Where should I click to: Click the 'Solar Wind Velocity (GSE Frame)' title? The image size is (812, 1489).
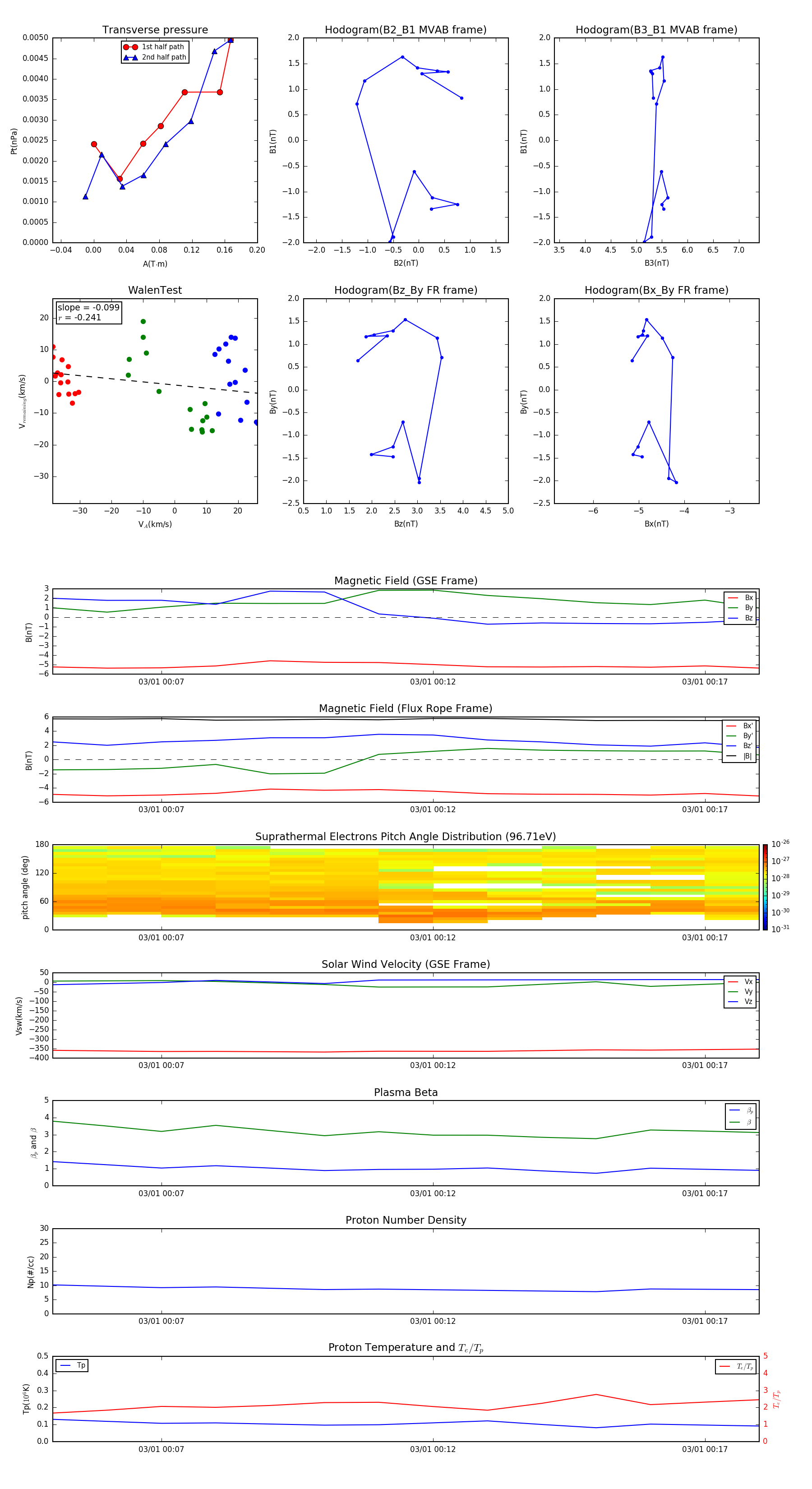click(x=406, y=964)
